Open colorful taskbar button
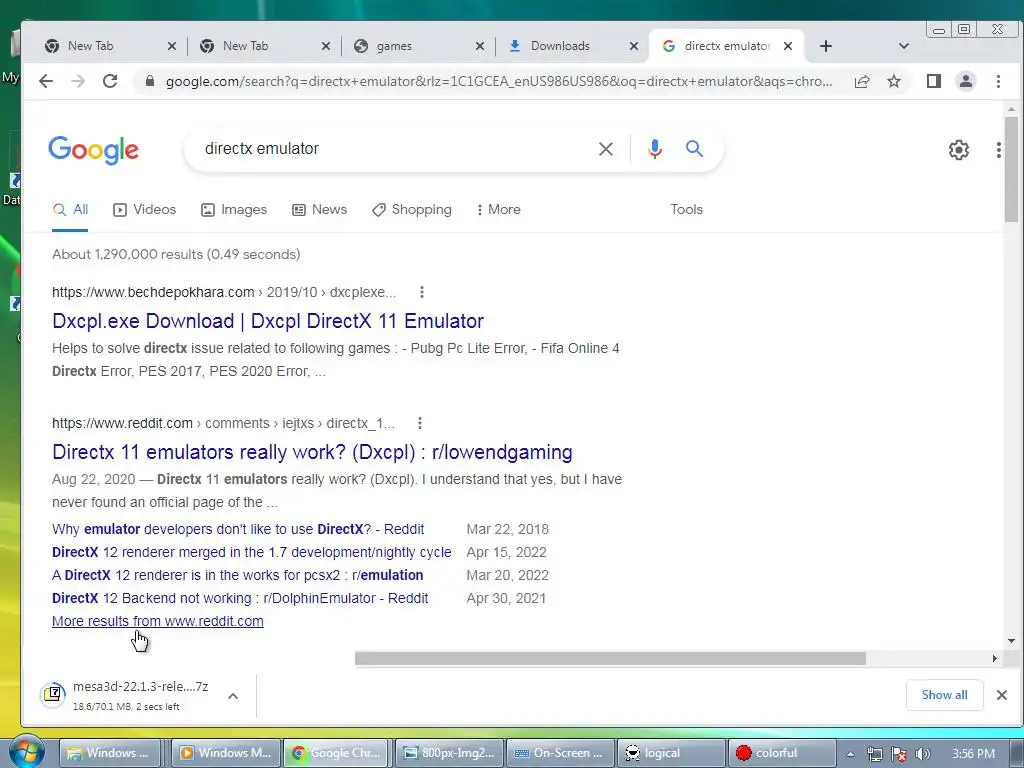This screenshot has height=768, width=1024. [x=781, y=753]
